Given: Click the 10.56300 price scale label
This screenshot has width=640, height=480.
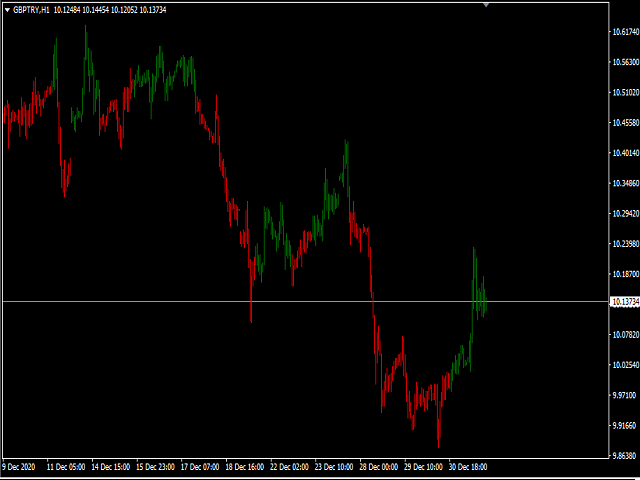Looking at the screenshot, I should tap(625, 62).
